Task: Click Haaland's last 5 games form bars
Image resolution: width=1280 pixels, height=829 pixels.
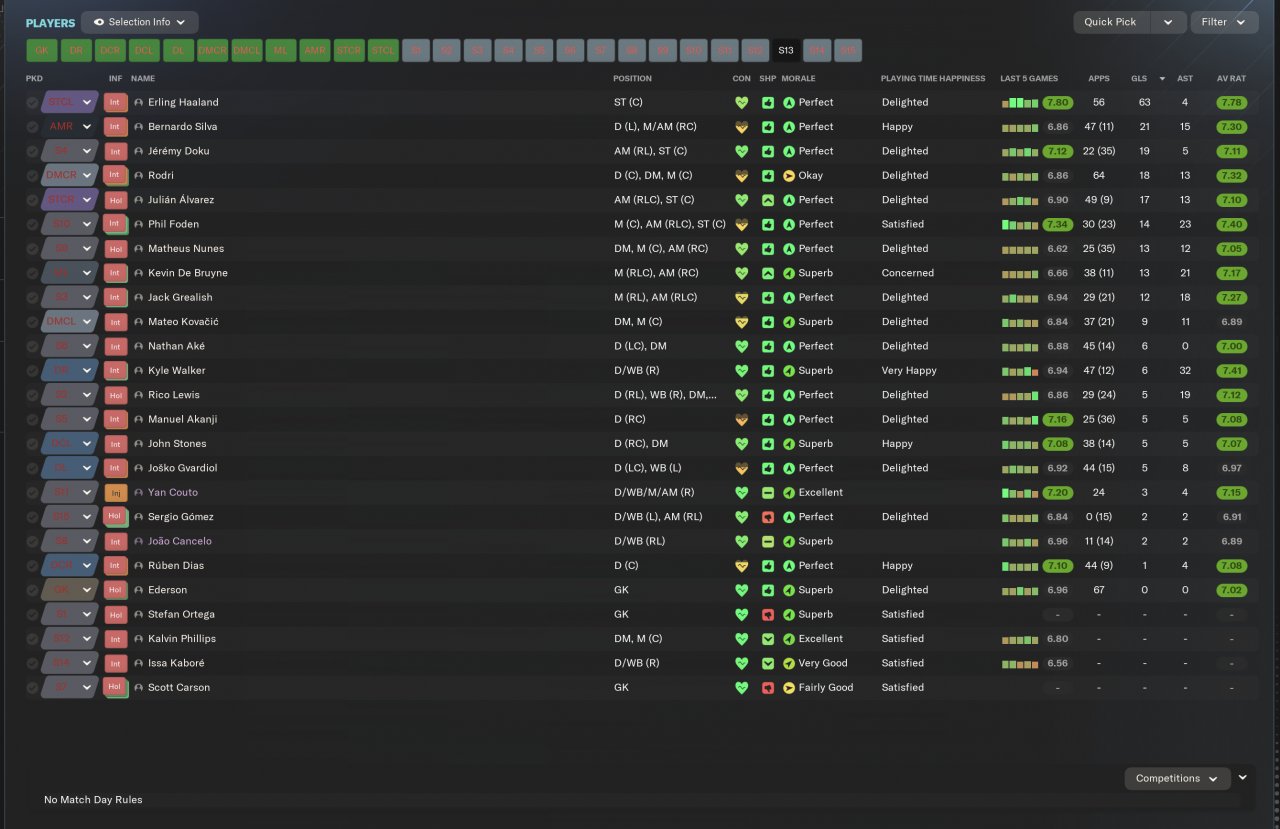Action: tap(1020, 102)
